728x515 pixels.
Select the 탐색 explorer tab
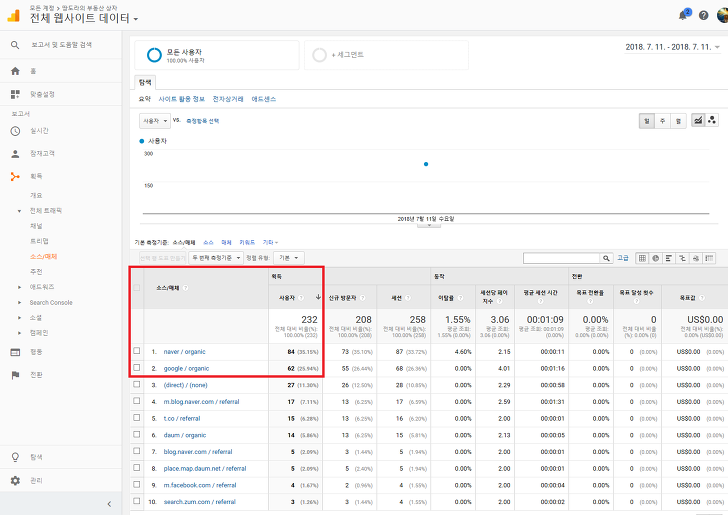145,83
